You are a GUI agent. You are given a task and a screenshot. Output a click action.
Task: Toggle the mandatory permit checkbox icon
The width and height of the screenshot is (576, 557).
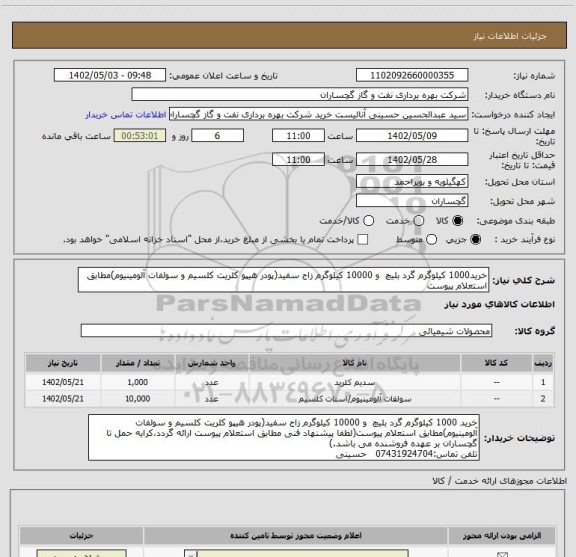502,554
